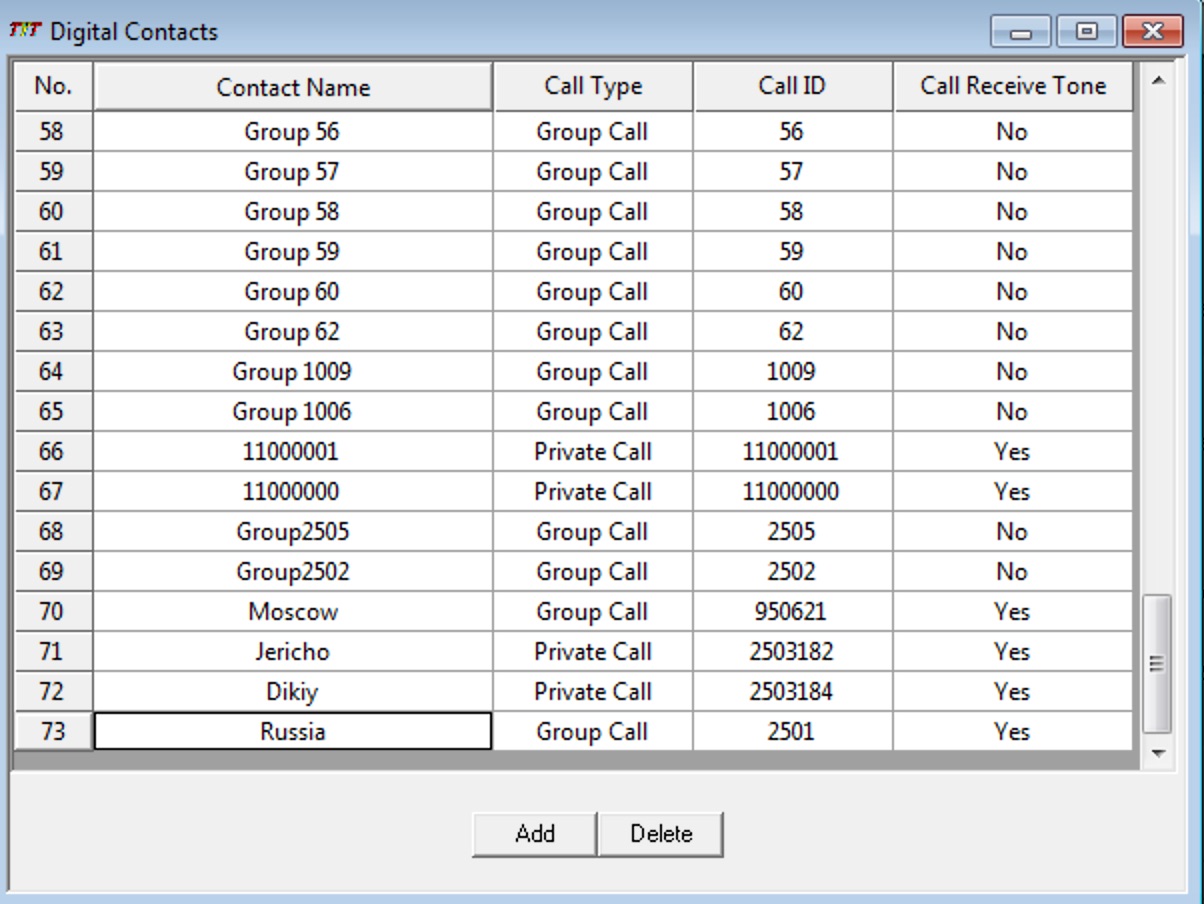Select row number 66

tap(53, 451)
